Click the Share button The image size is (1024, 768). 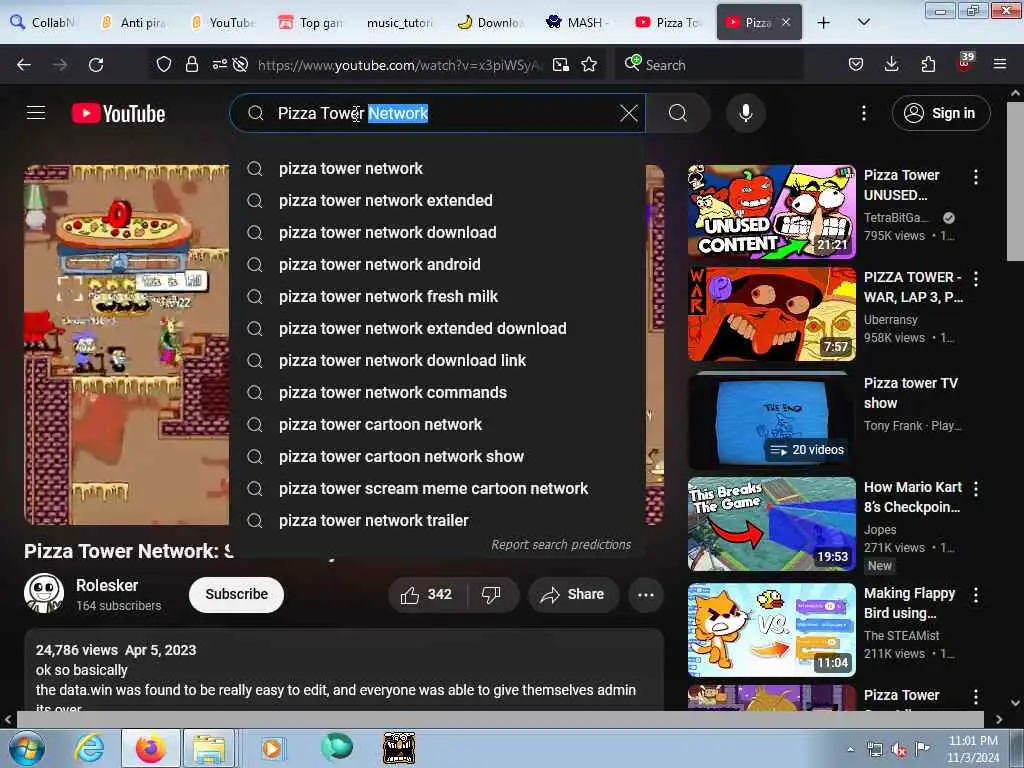click(573, 594)
